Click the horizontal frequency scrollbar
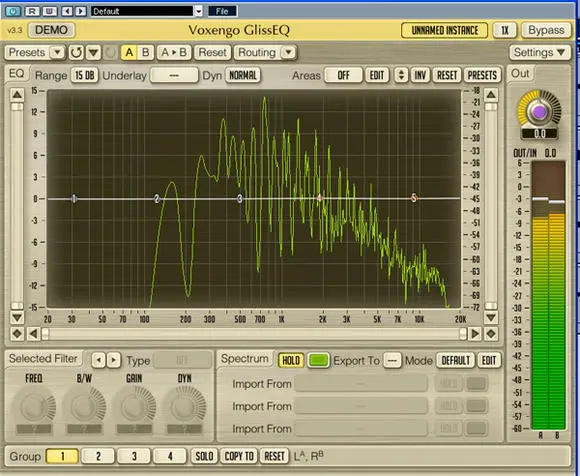580x476 pixels. pos(254,334)
